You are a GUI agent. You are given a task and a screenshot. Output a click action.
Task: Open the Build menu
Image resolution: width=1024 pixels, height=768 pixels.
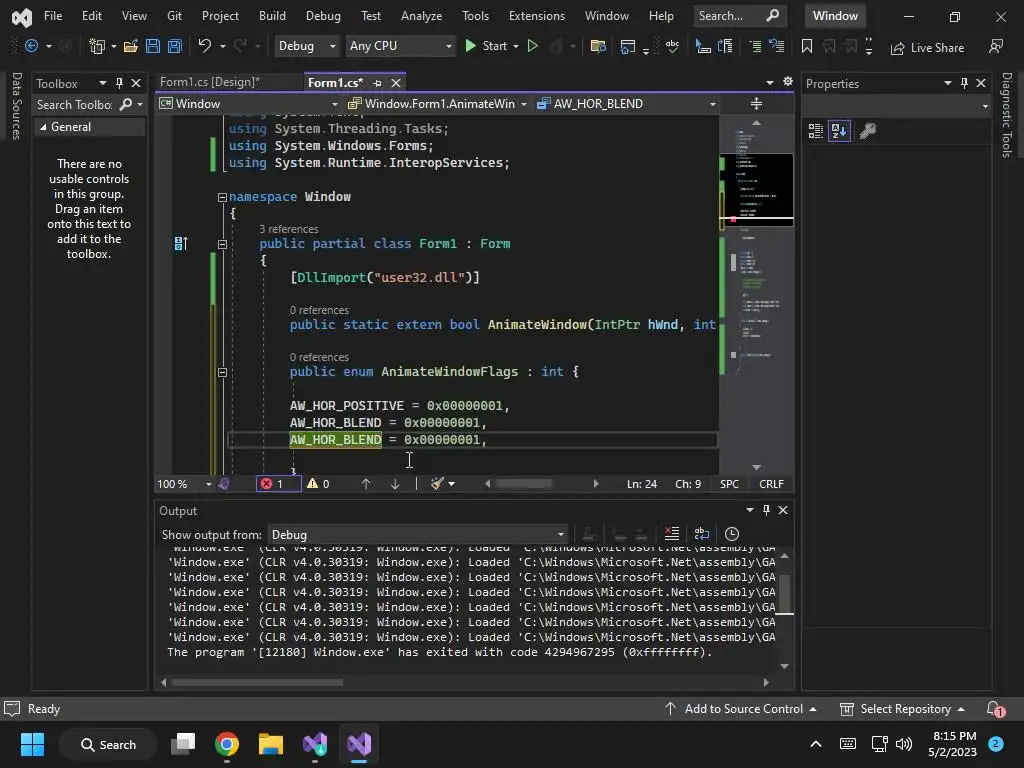272,16
